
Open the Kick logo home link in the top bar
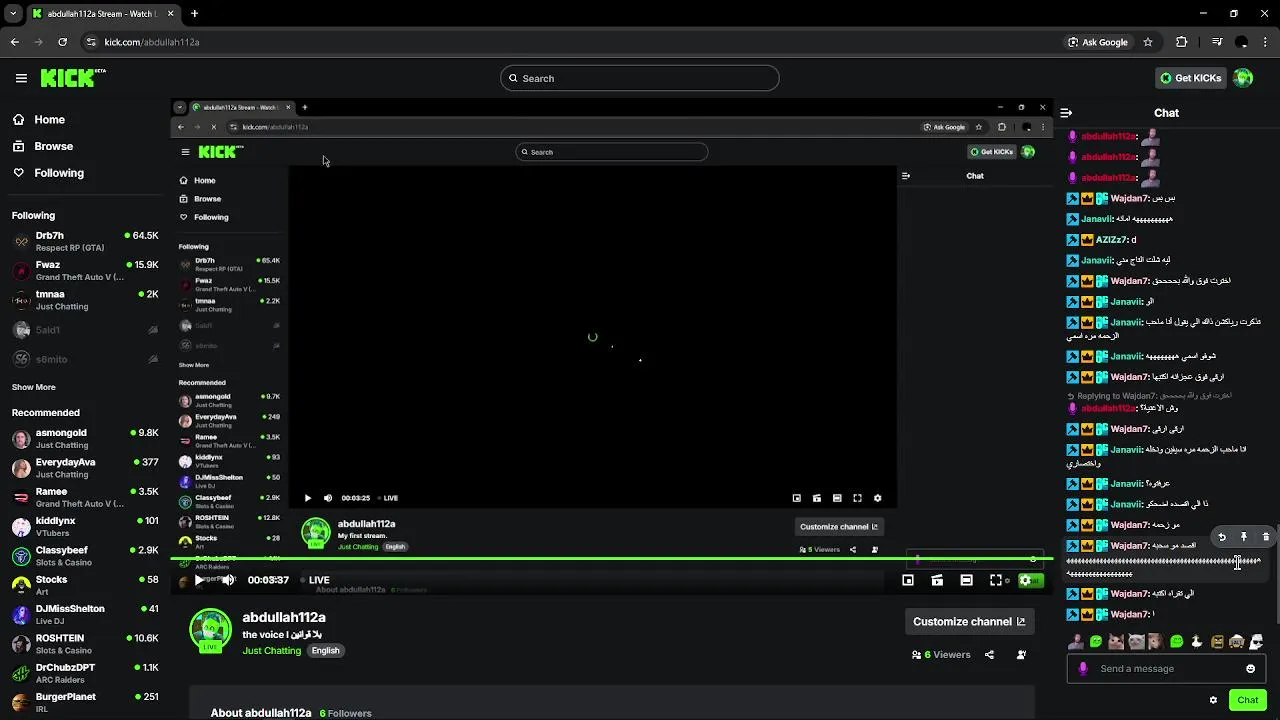[x=73, y=78]
